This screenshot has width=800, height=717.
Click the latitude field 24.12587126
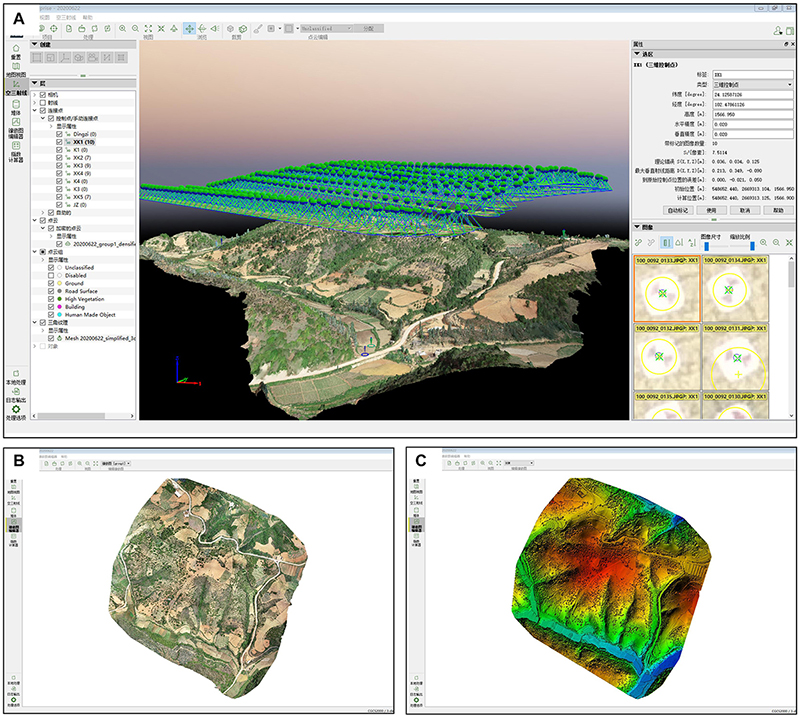pos(753,94)
